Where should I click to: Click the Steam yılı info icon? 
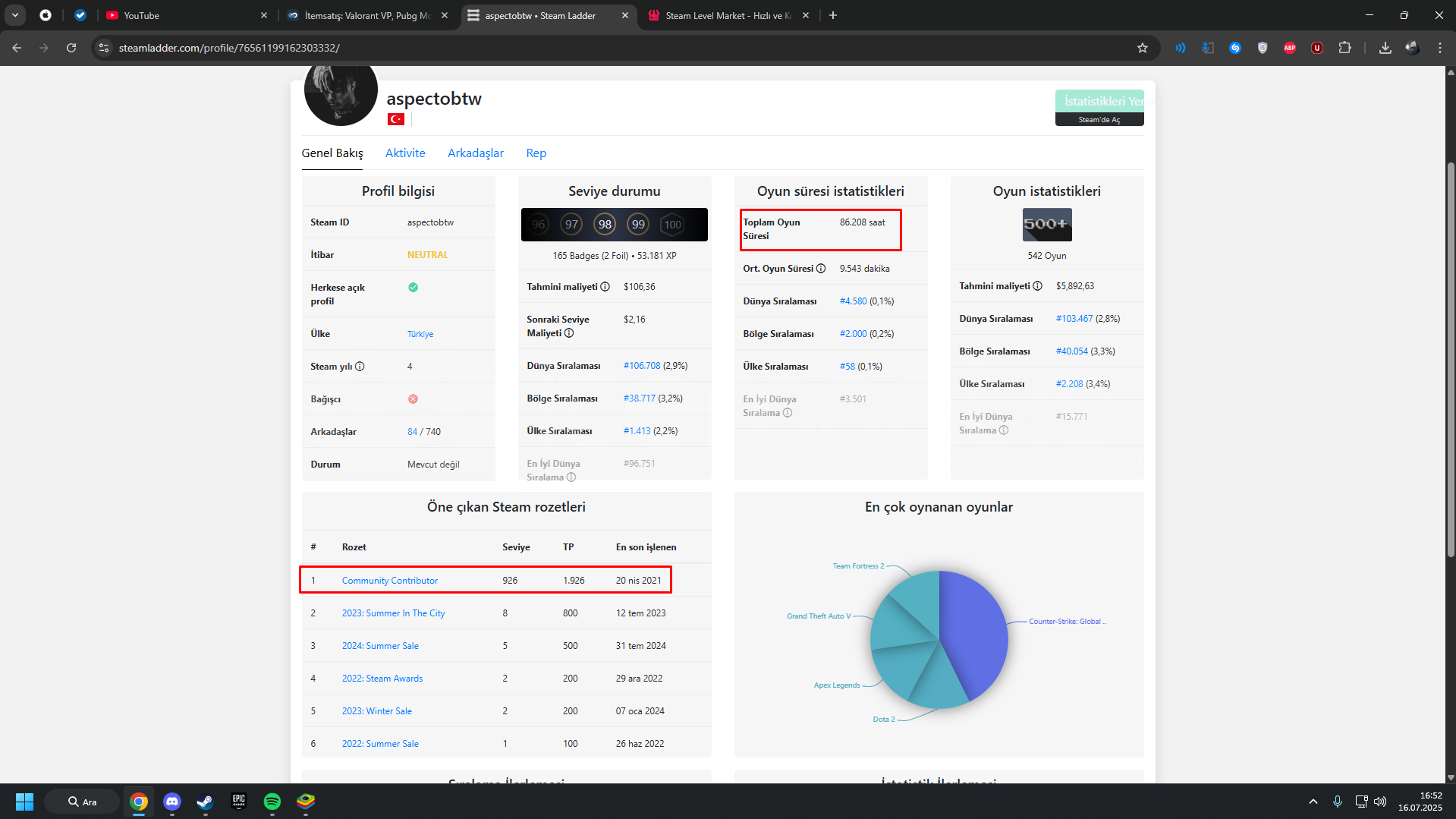[x=360, y=367]
